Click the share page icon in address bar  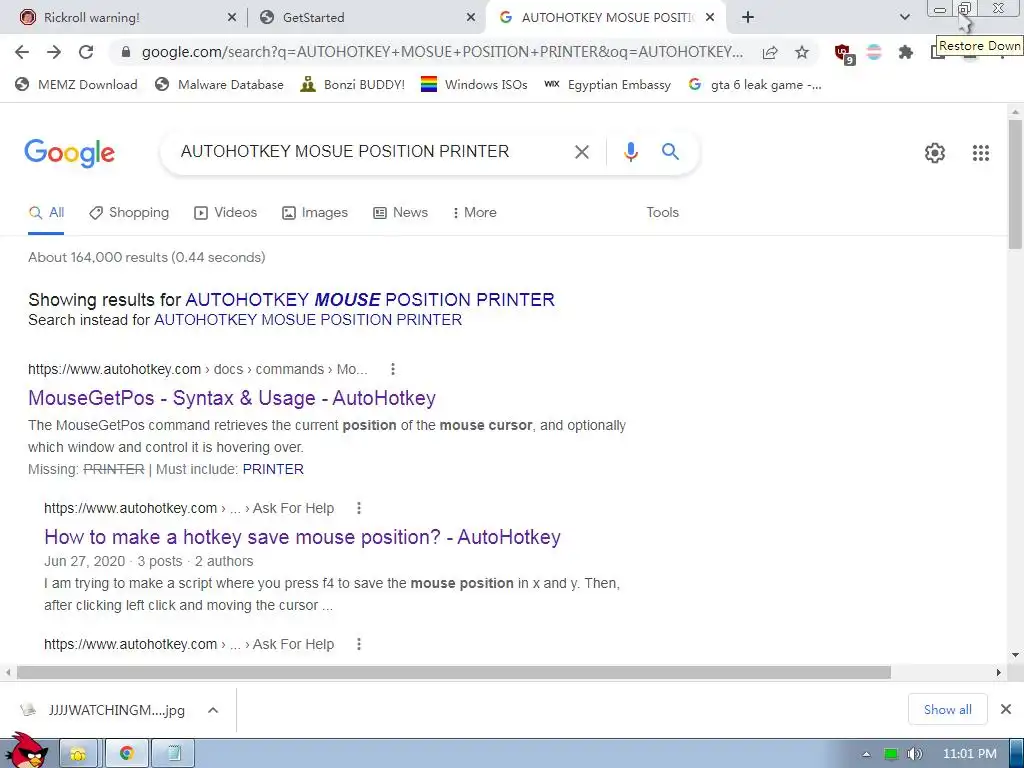770,52
